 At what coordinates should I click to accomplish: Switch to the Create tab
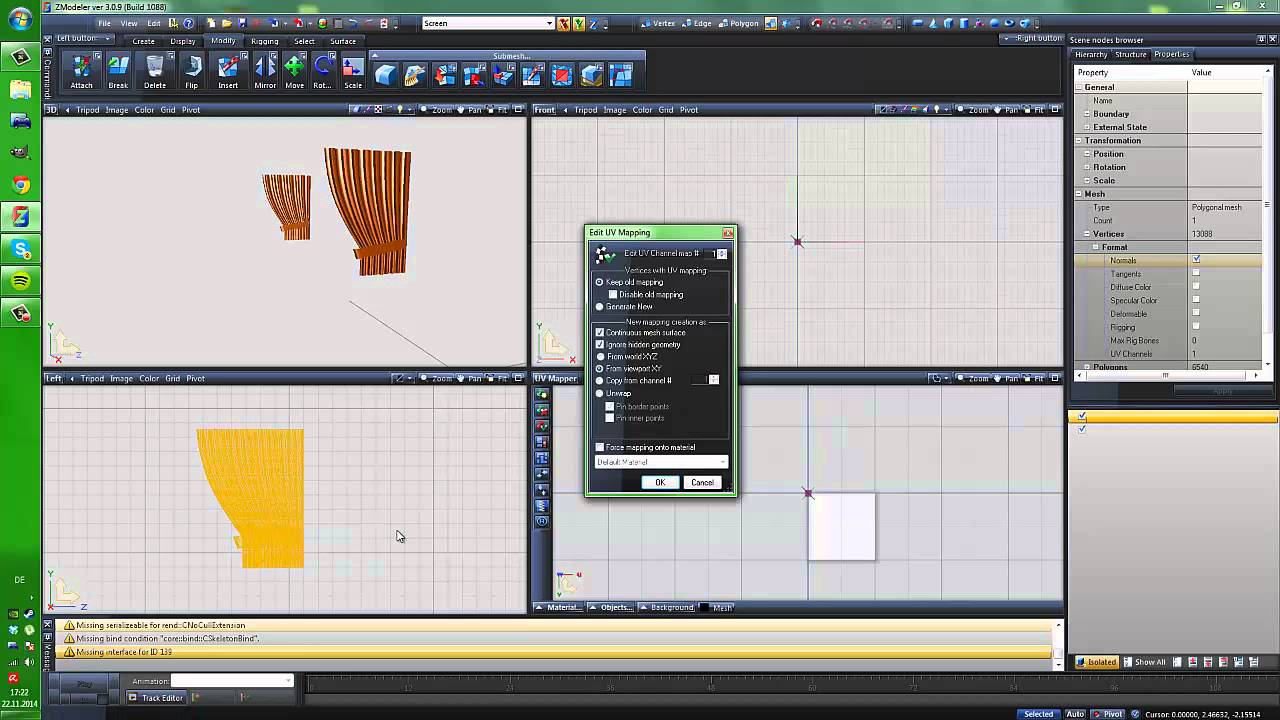143,41
